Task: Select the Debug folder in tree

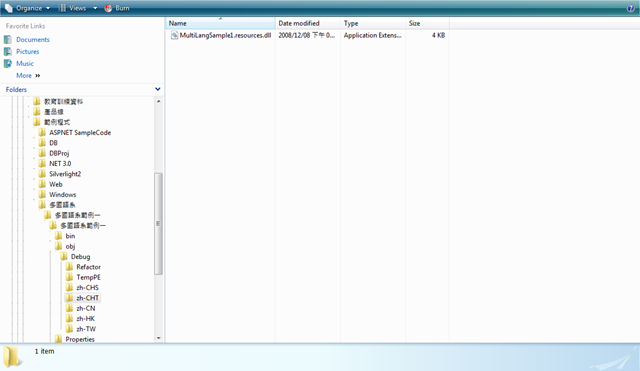Action: pos(80,257)
